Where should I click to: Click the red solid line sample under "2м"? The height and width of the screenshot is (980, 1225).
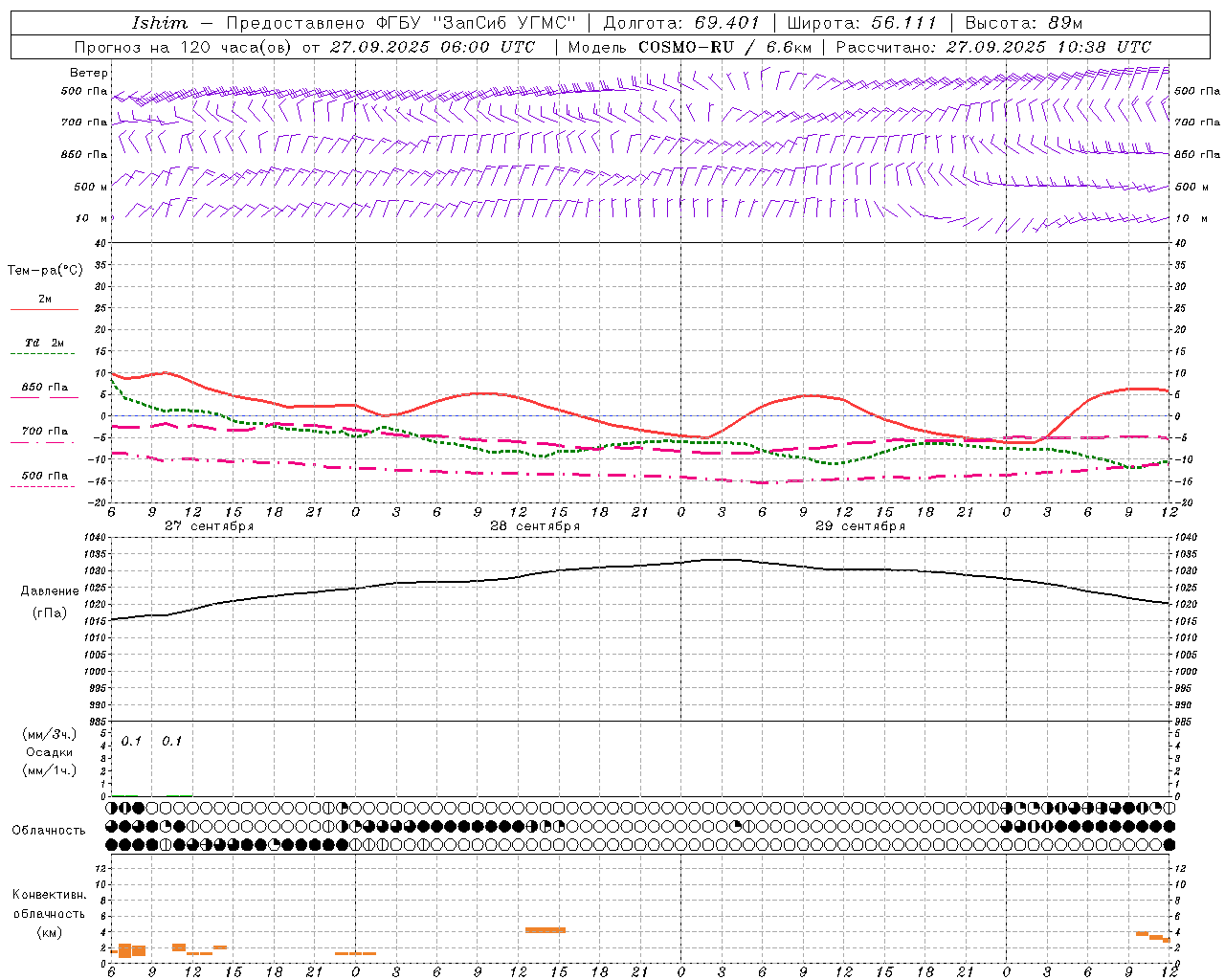point(44,310)
